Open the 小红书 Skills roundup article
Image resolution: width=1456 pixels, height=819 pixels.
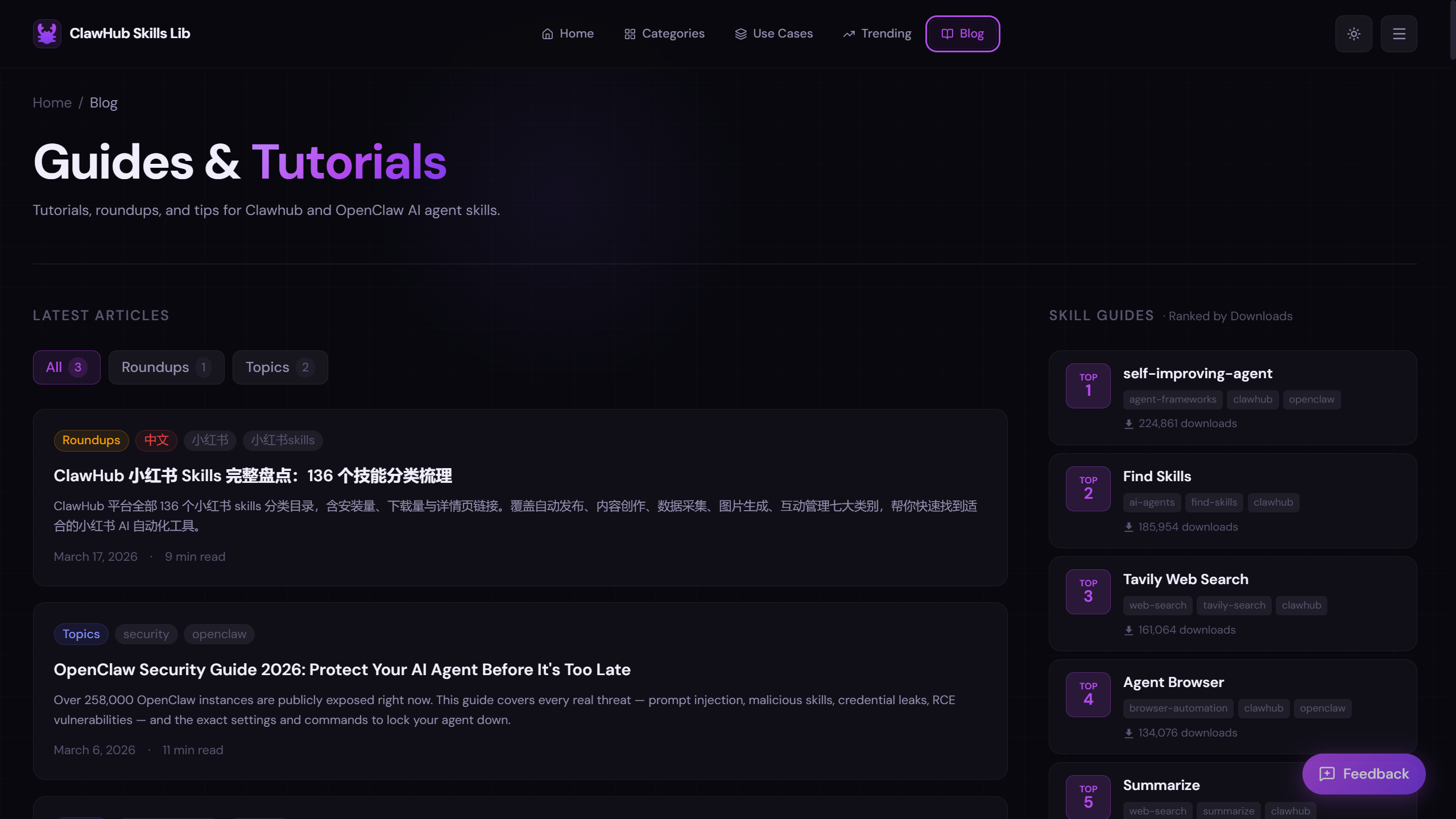tap(253, 475)
